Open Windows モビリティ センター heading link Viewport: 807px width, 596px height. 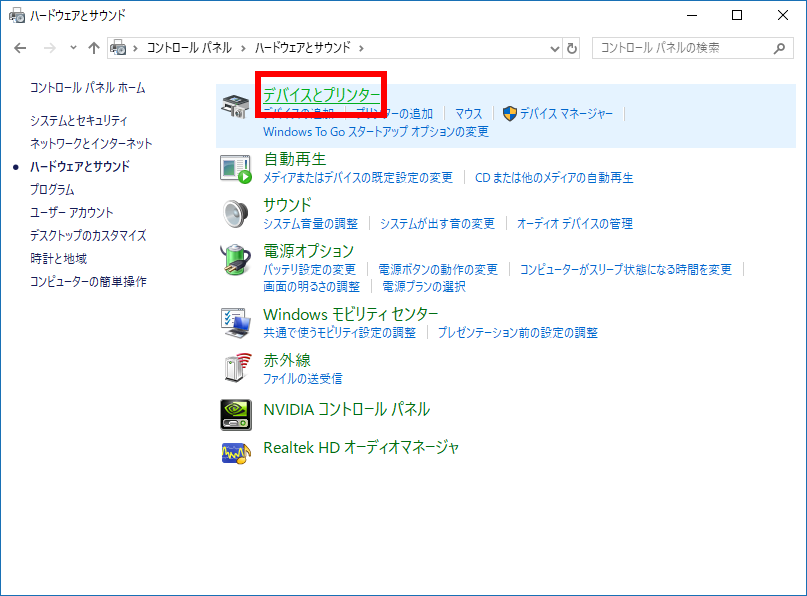(x=350, y=314)
